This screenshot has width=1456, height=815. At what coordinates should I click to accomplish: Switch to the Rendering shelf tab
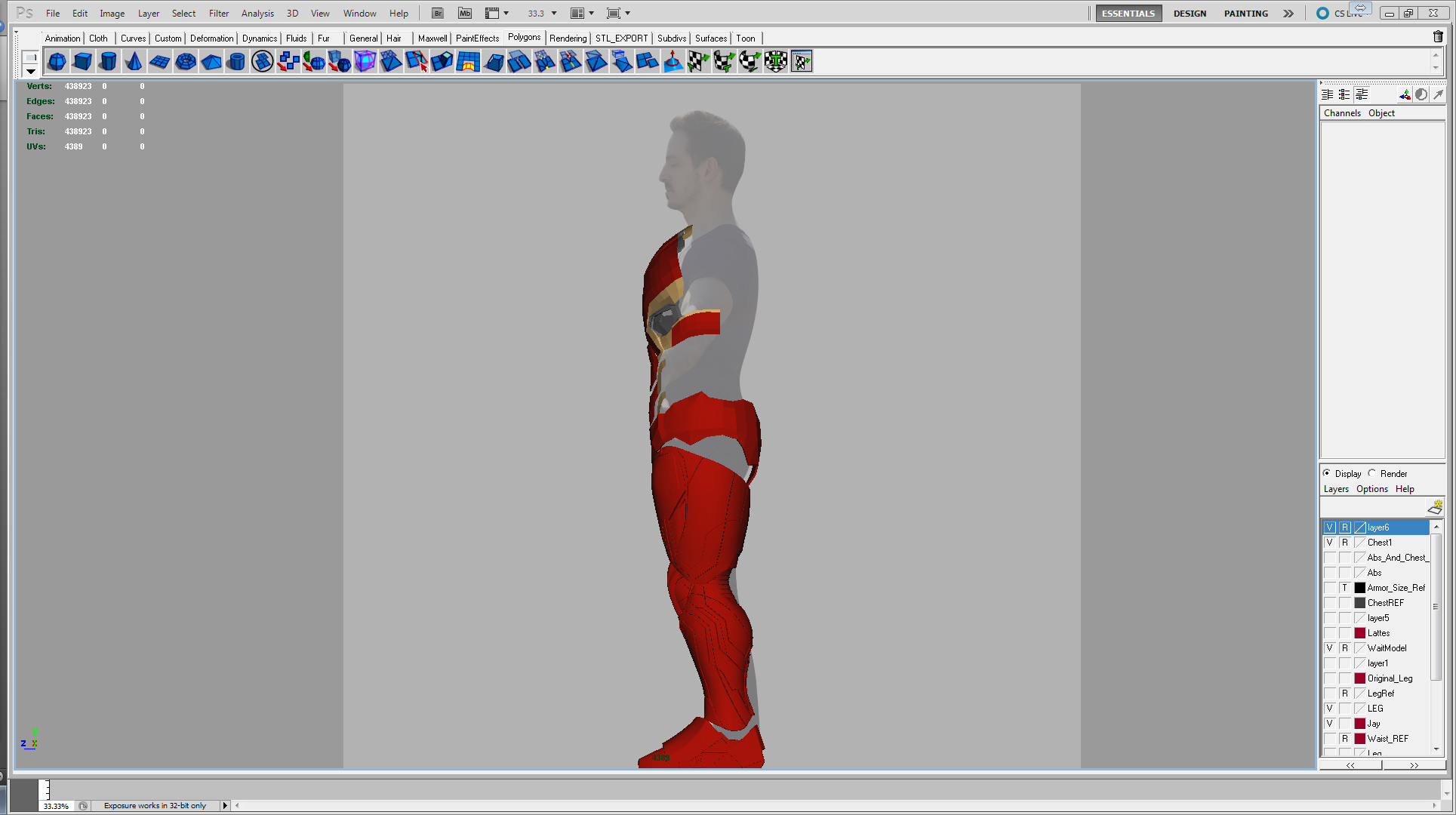tap(568, 38)
